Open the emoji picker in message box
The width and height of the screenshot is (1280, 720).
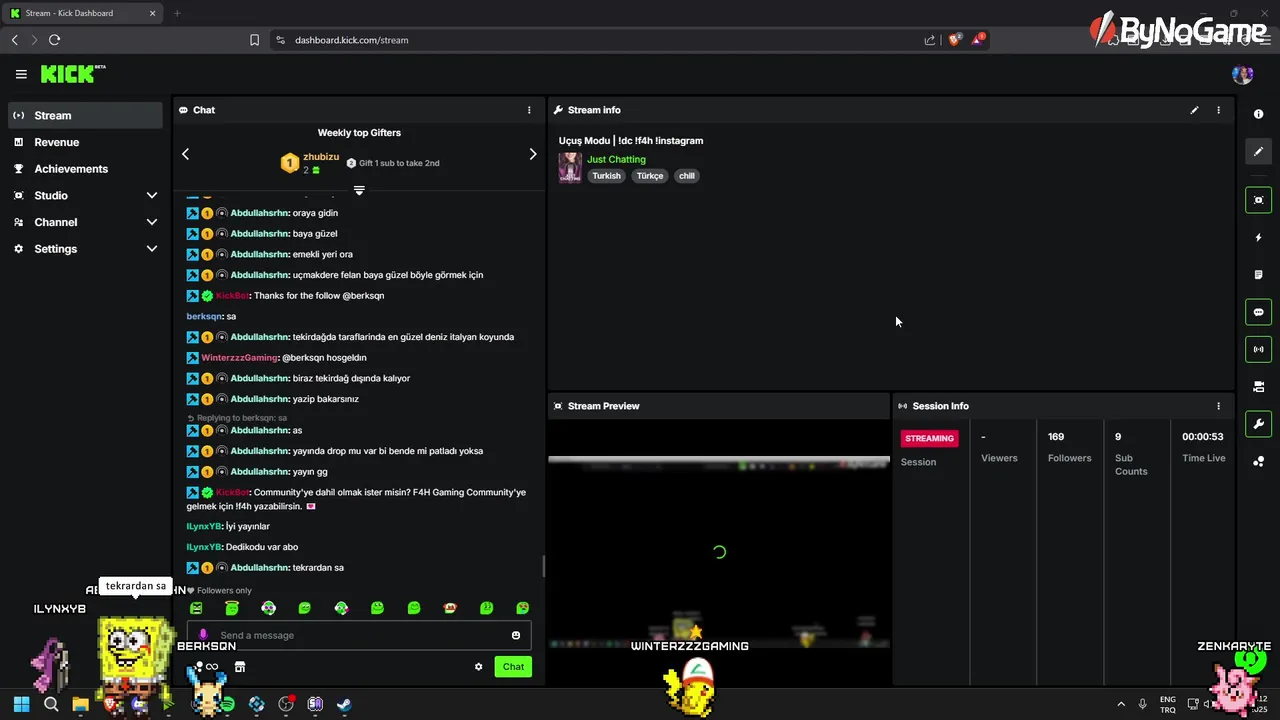point(516,635)
